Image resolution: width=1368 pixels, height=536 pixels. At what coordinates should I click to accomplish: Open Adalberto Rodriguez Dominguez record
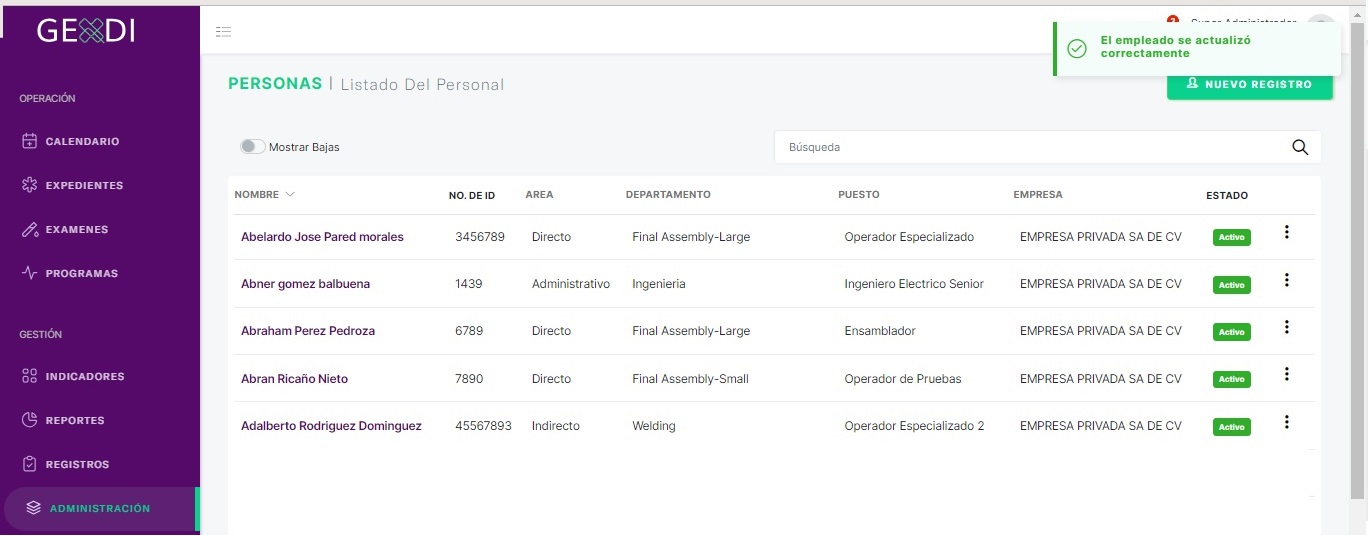(331, 426)
